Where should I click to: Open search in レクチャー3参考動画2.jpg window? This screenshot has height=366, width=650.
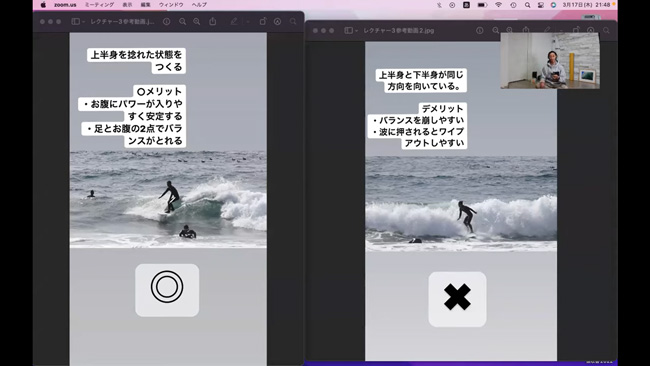tap(606, 30)
